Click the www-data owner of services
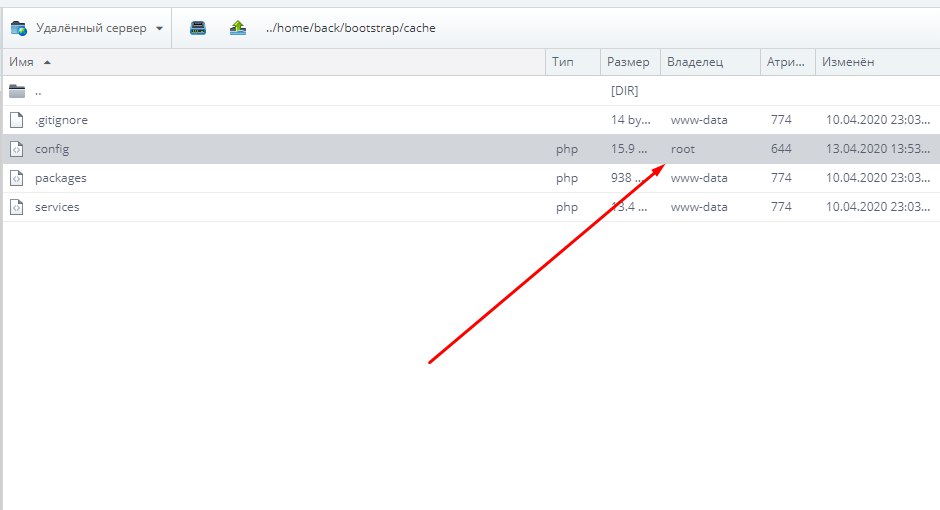940x510 pixels. (699, 207)
